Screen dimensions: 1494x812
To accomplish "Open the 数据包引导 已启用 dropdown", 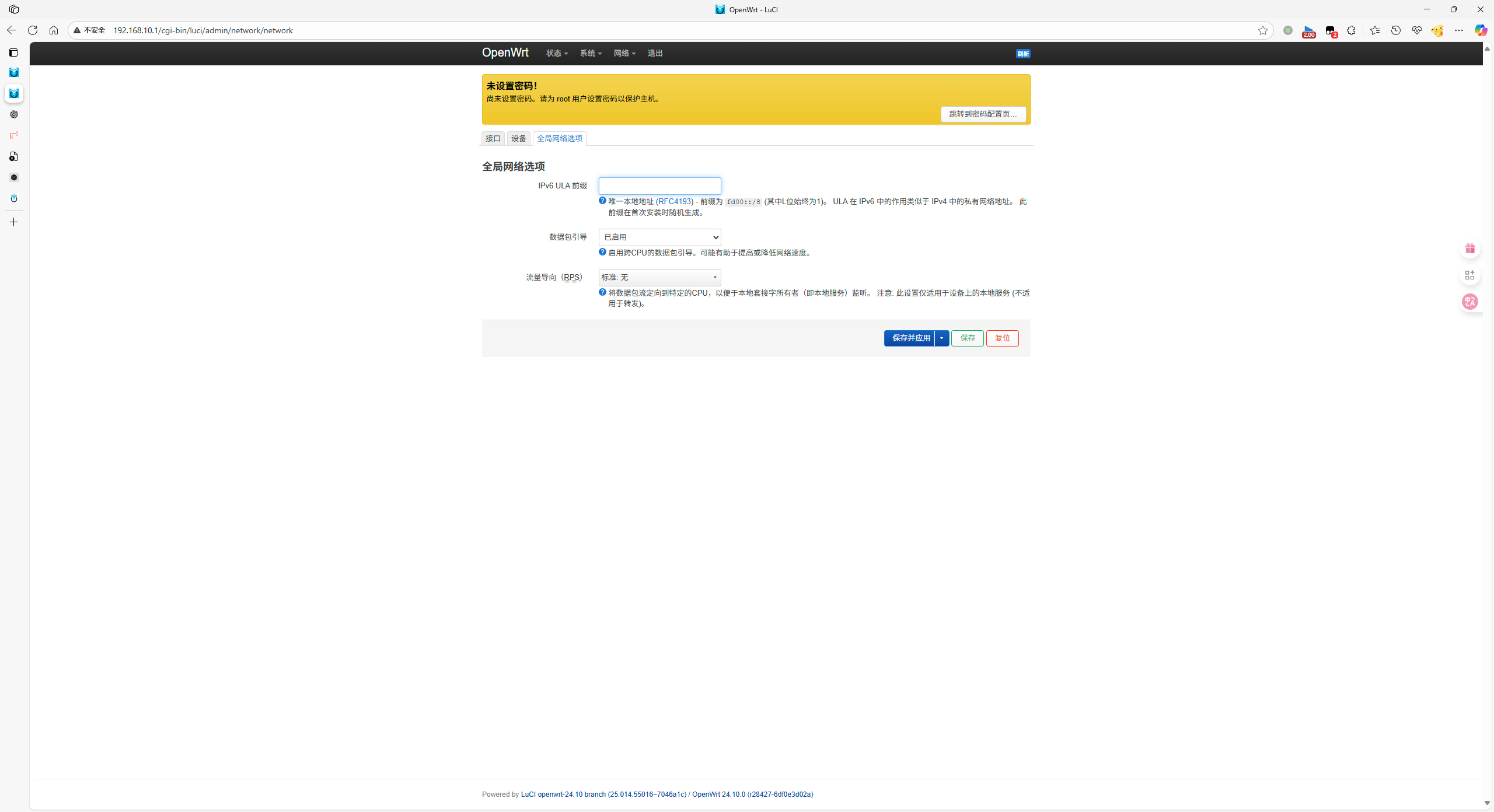I will (660, 237).
